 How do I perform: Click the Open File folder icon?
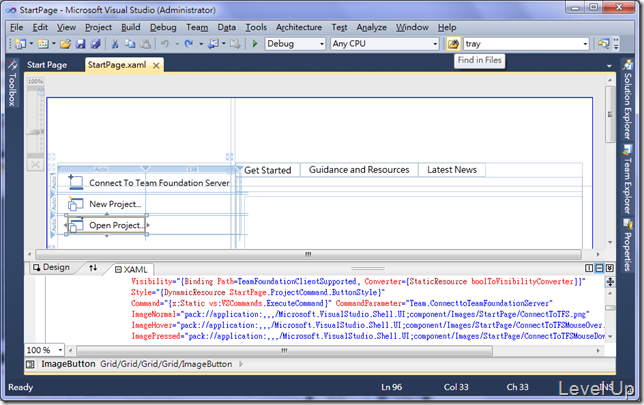(x=65, y=44)
